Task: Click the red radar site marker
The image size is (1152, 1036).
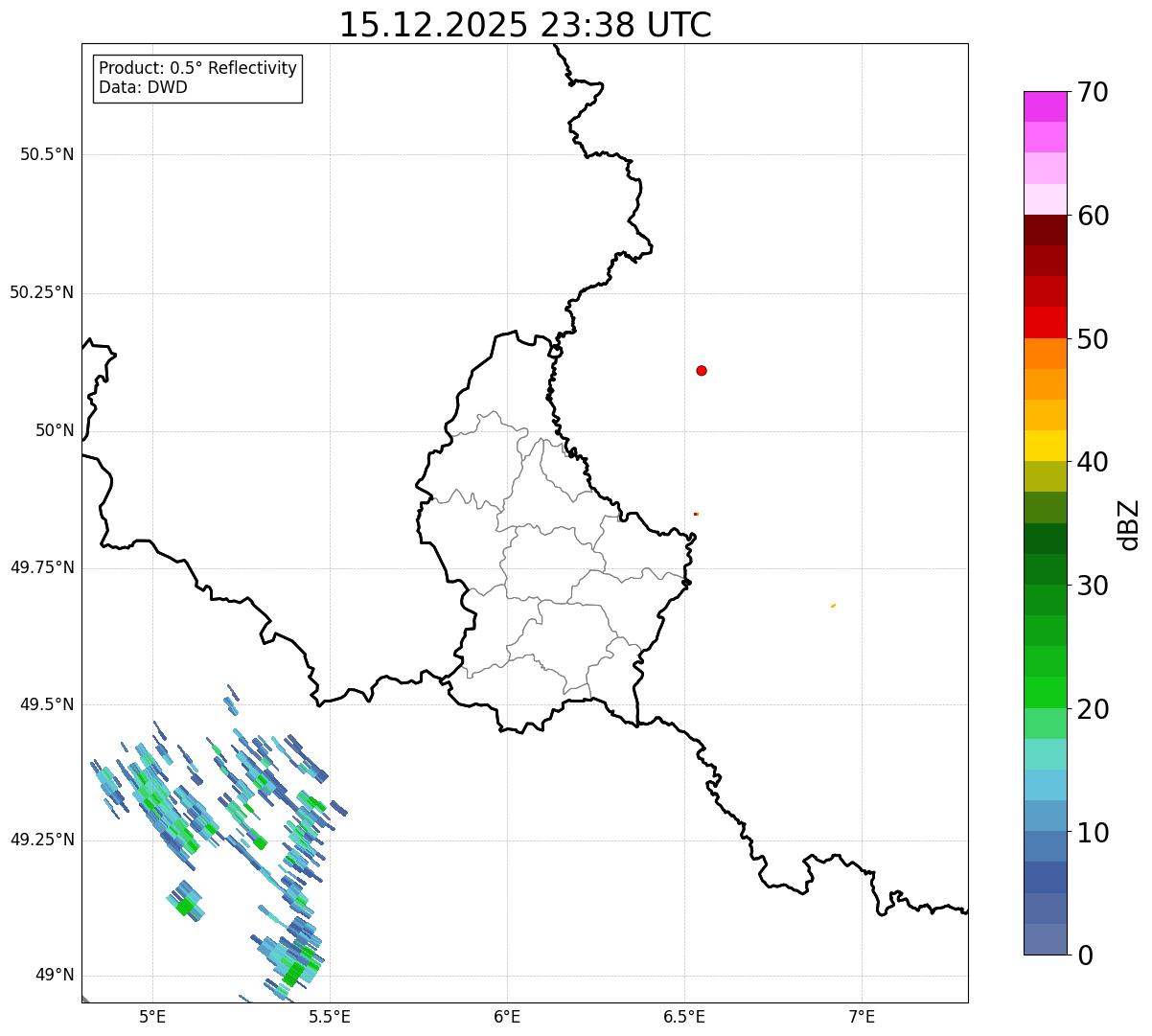Action: click(x=702, y=371)
